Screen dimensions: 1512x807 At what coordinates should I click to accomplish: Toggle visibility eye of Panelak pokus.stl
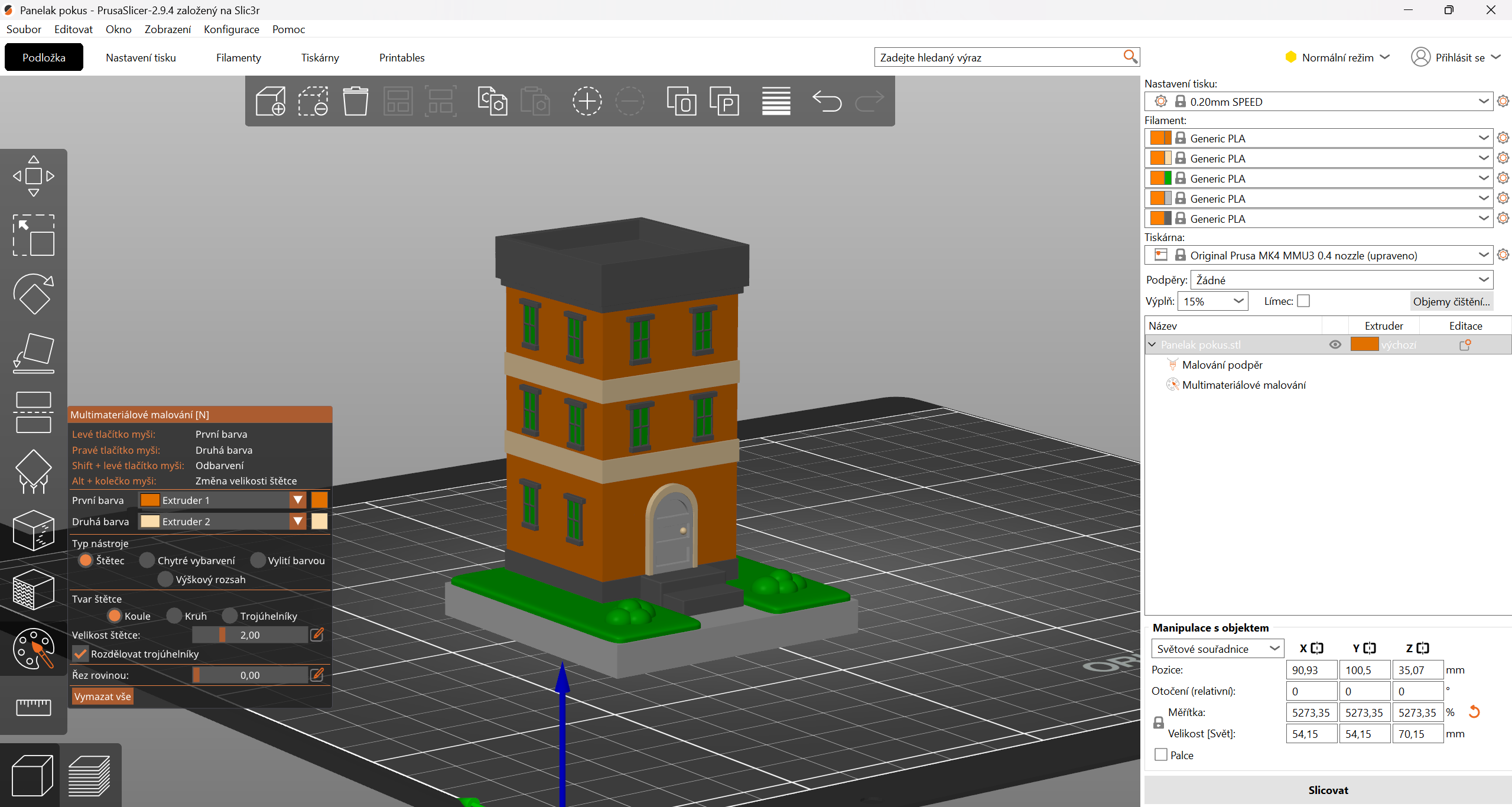pos(1335,344)
